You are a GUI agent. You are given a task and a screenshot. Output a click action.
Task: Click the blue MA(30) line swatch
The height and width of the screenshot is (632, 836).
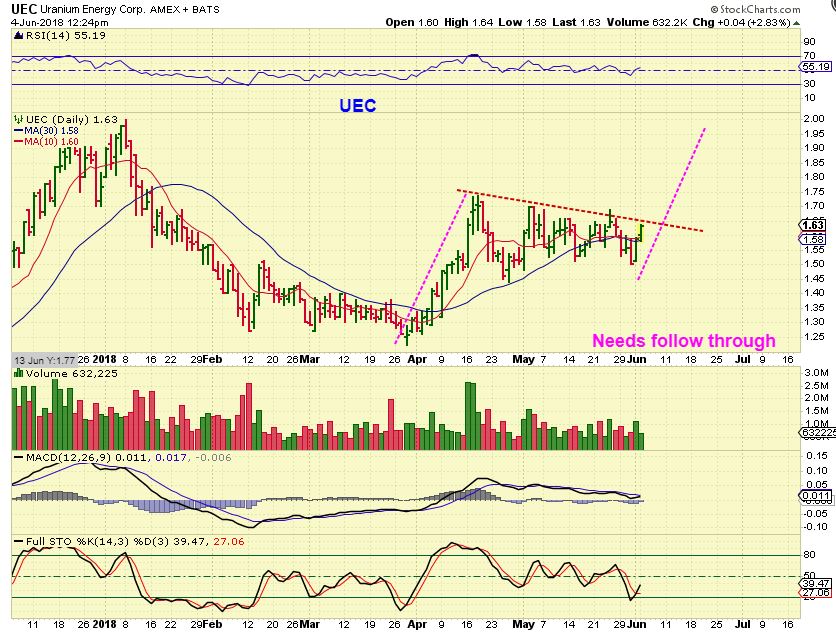(x=19, y=131)
